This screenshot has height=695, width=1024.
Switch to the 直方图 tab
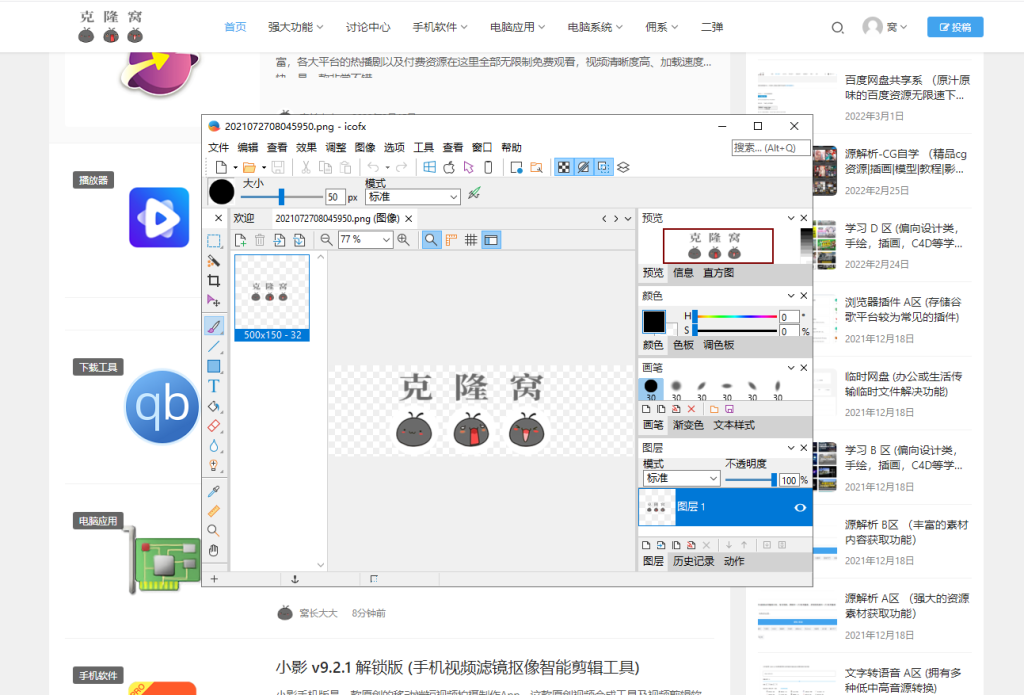pyautogui.click(x=718, y=273)
